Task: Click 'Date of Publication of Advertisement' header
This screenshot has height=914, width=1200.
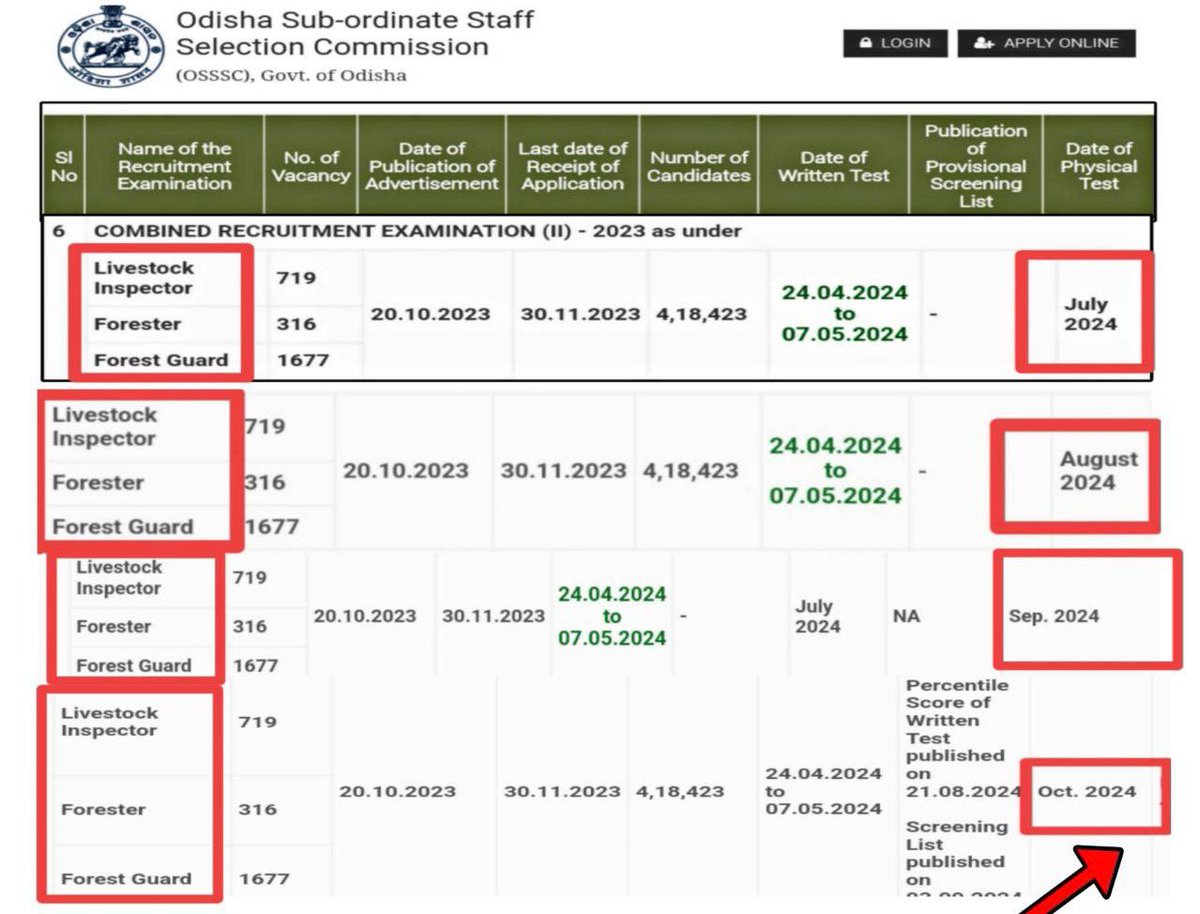Action: 432,166
